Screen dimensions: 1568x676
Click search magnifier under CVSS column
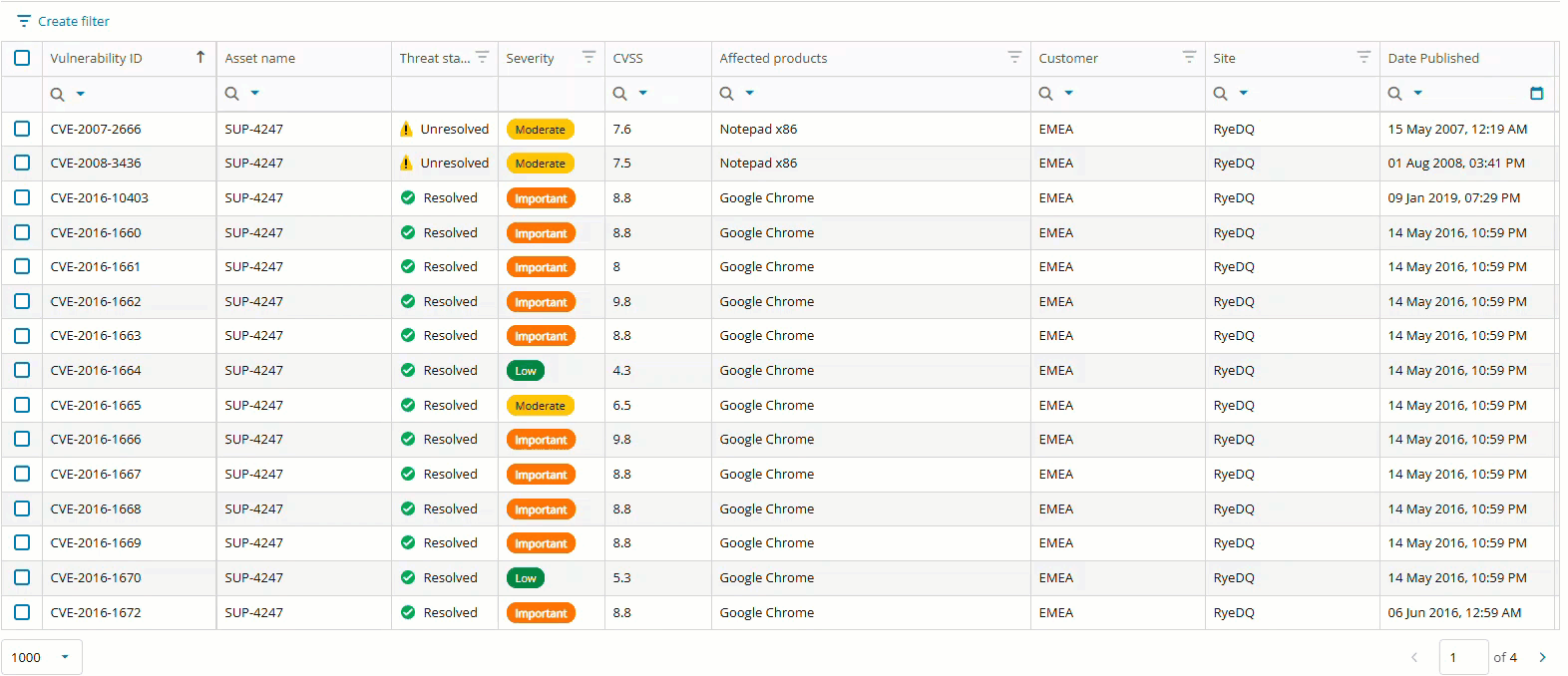(x=619, y=94)
